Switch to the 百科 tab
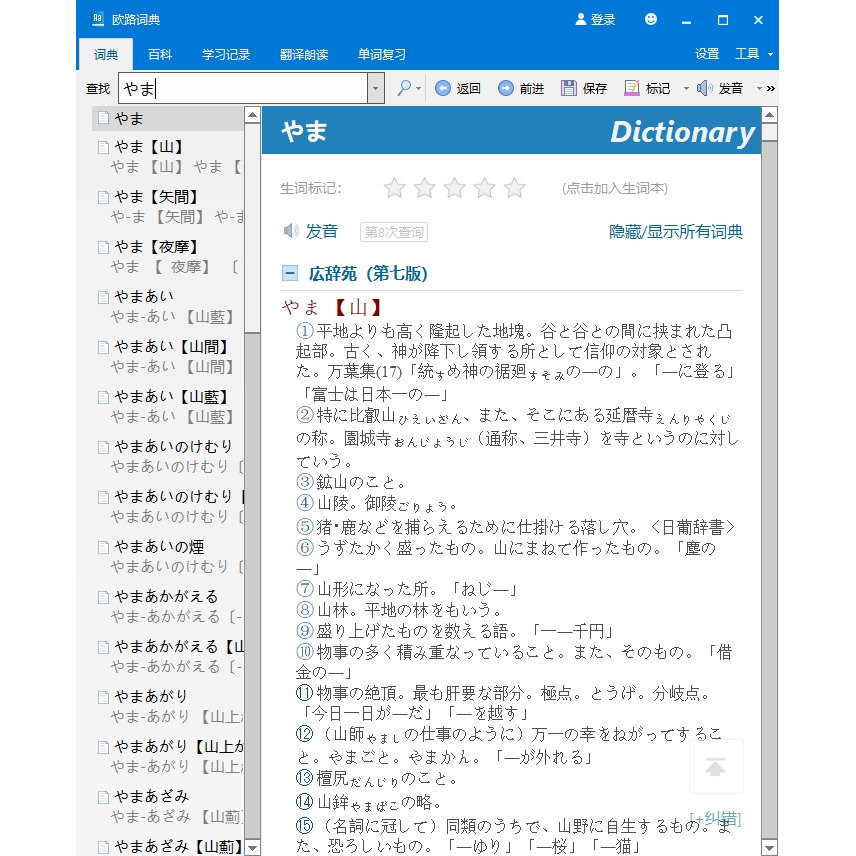This screenshot has height=856, width=856. 160,54
